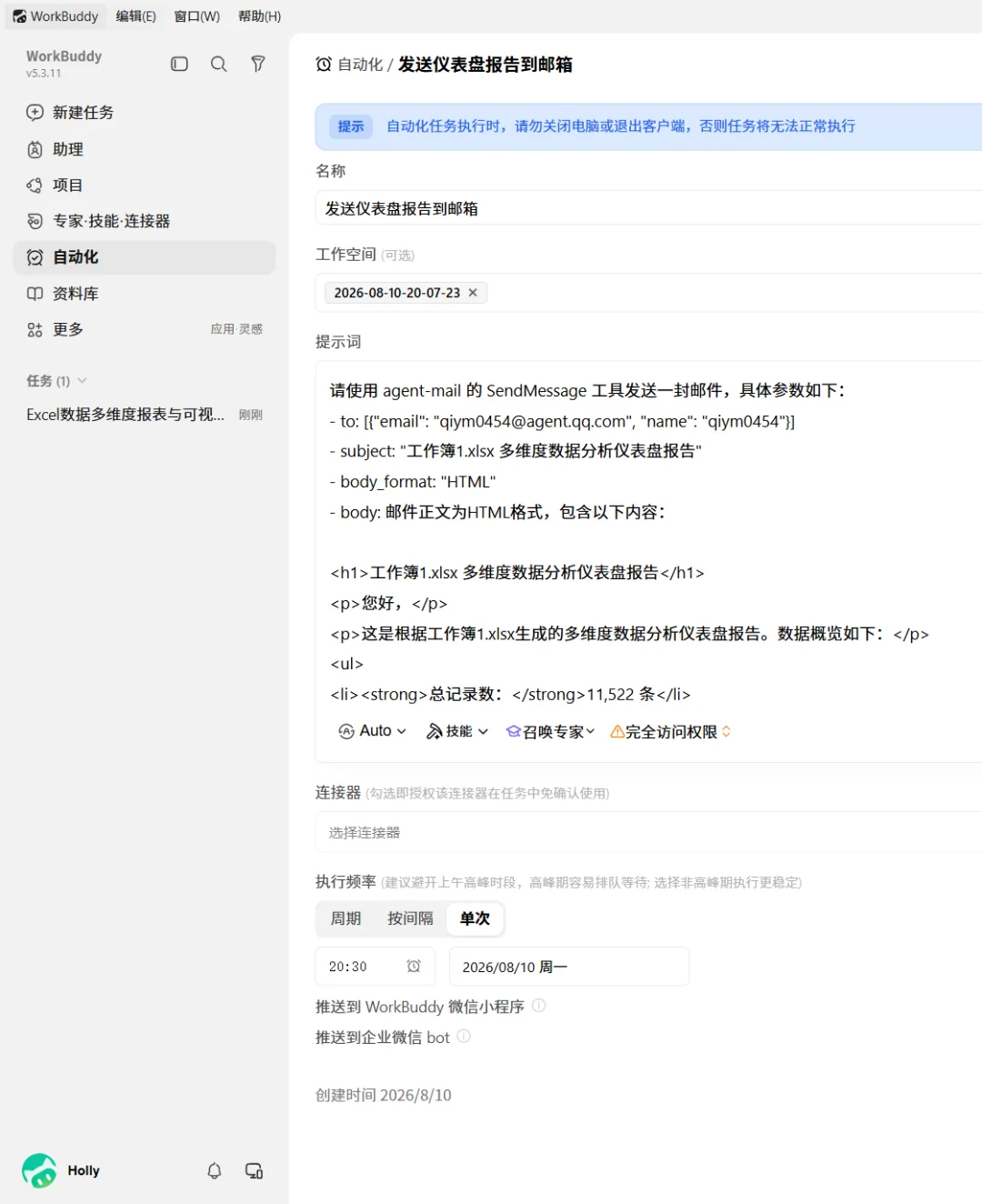982x1204 pixels.
Task: Click the WorkBuddy app logo in menu bar
Action: (19, 16)
